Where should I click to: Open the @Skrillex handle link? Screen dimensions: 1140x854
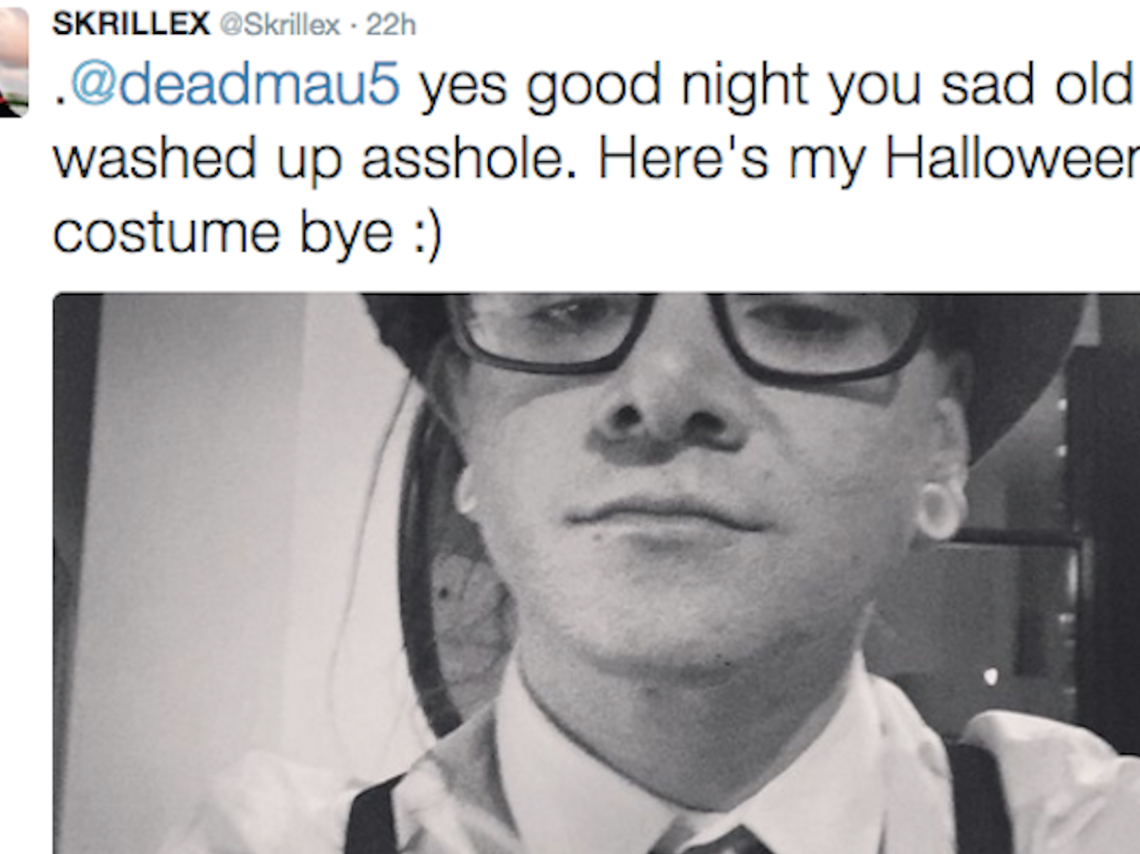click(279, 25)
